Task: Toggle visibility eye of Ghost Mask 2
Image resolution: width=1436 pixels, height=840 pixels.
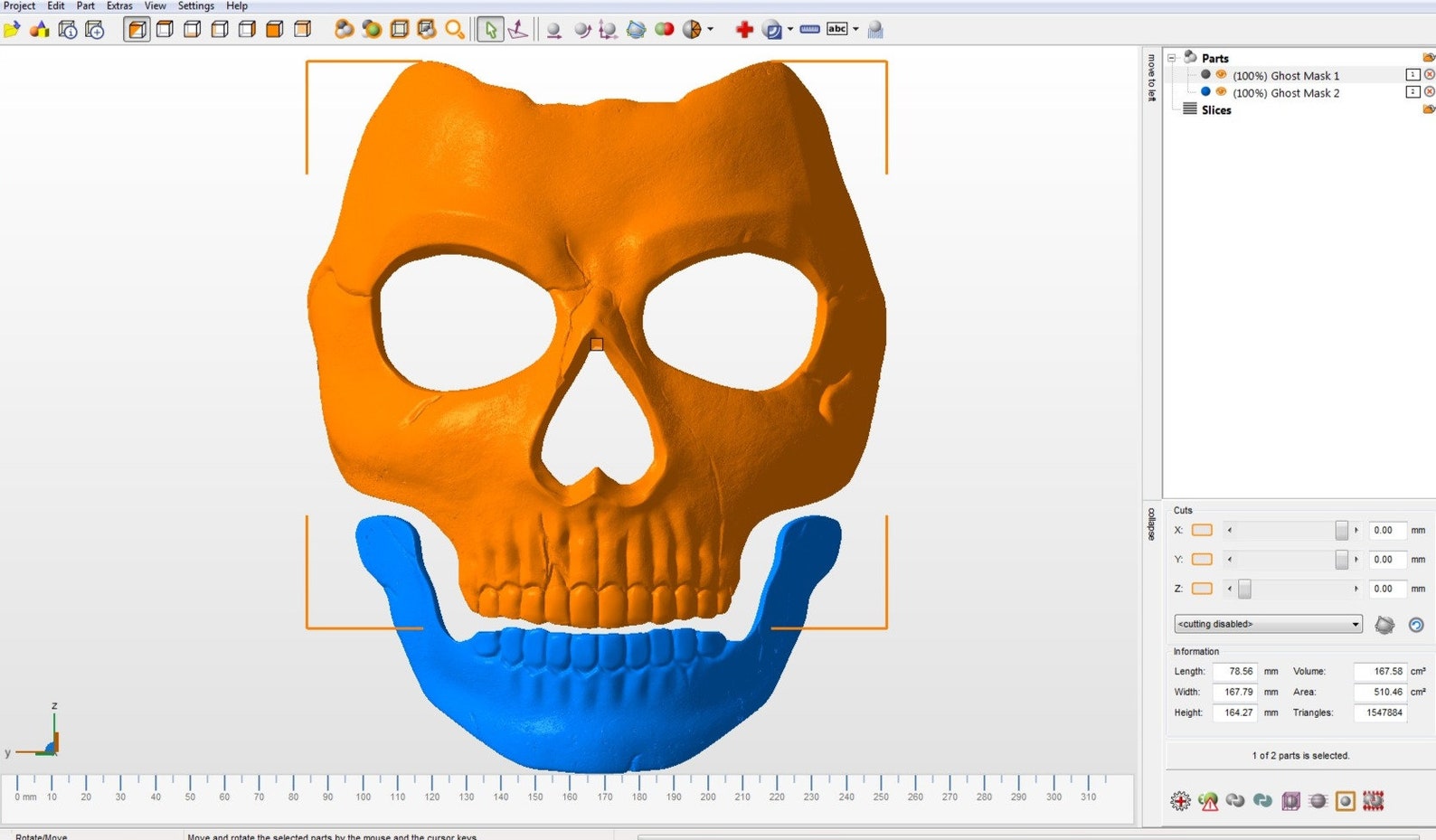Action: click(1221, 92)
